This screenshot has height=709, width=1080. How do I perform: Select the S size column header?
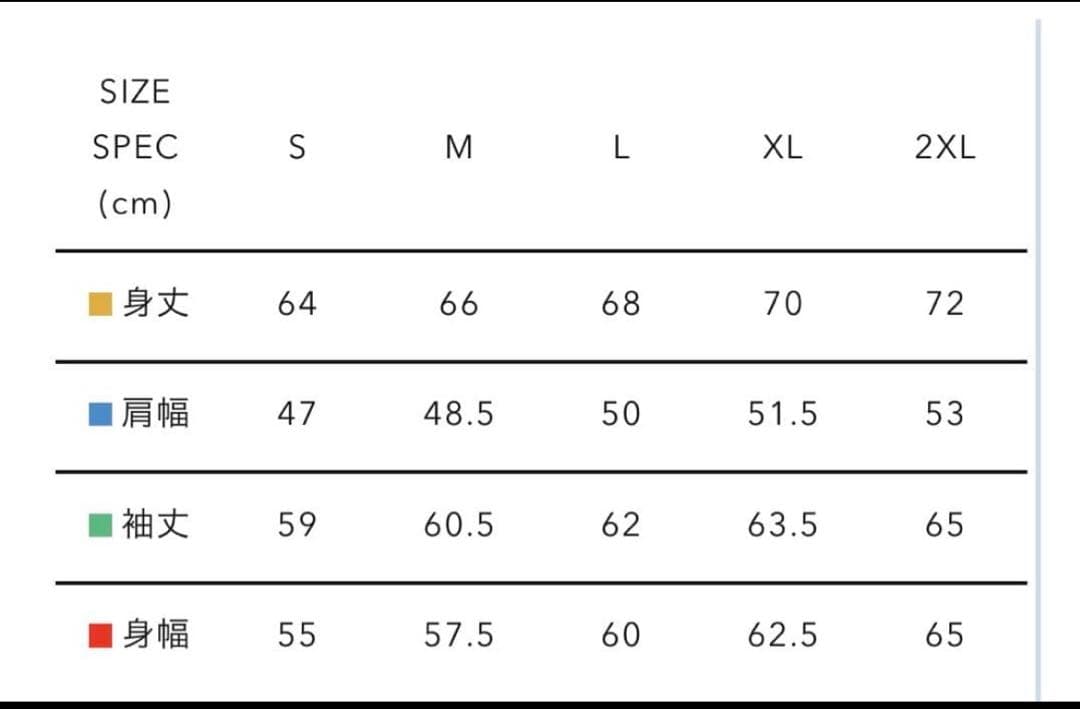coord(297,148)
